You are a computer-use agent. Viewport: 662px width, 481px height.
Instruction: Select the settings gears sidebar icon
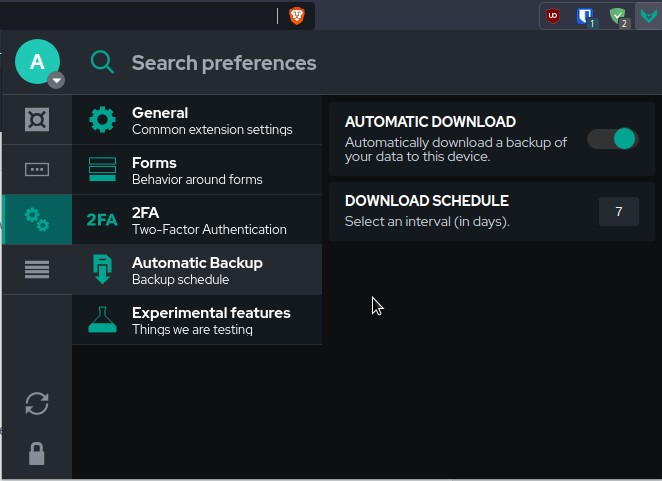pos(37,220)
